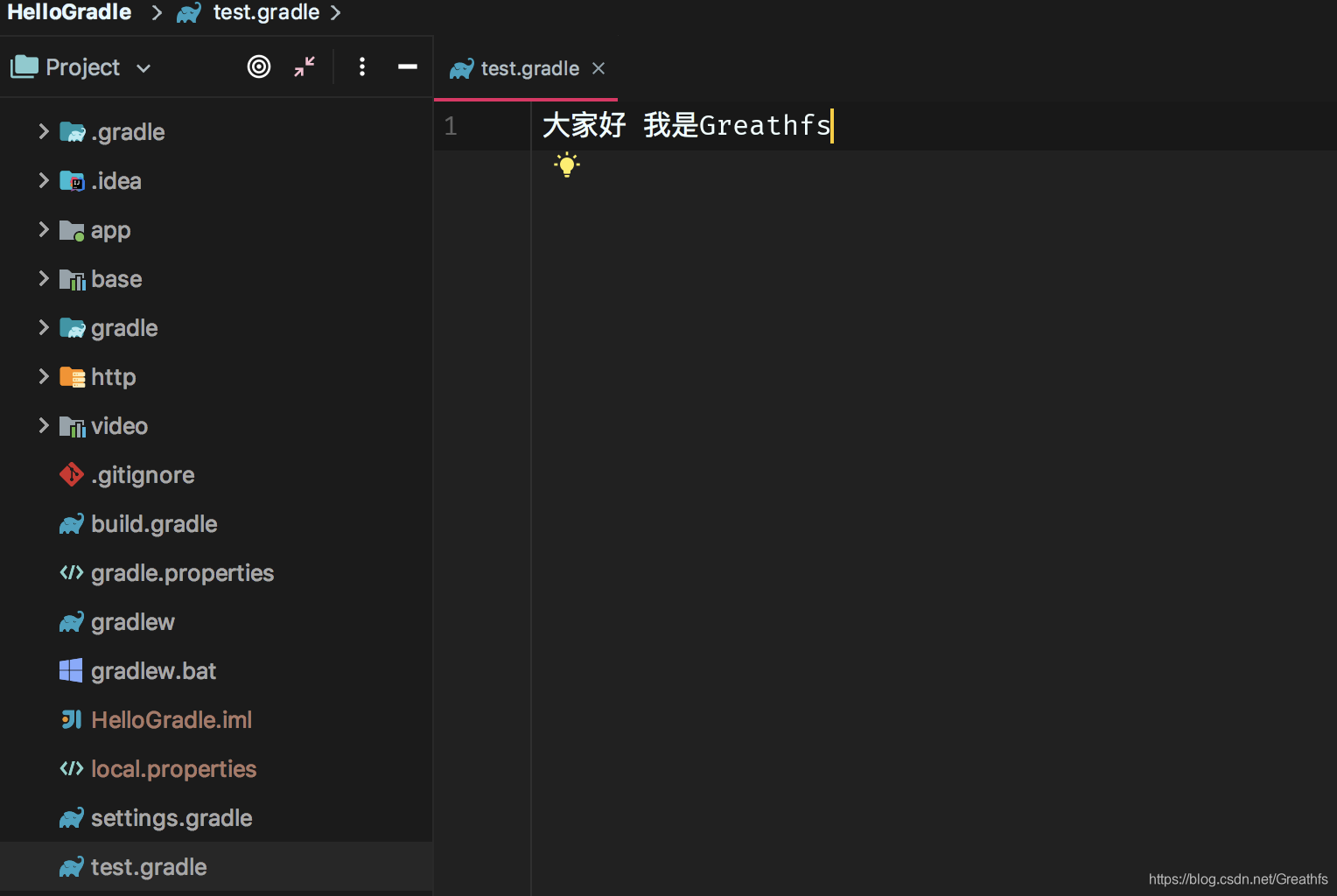Screen dimensions: 1337x896
Task: Click the app module folder icon
Action: (73, 230)
